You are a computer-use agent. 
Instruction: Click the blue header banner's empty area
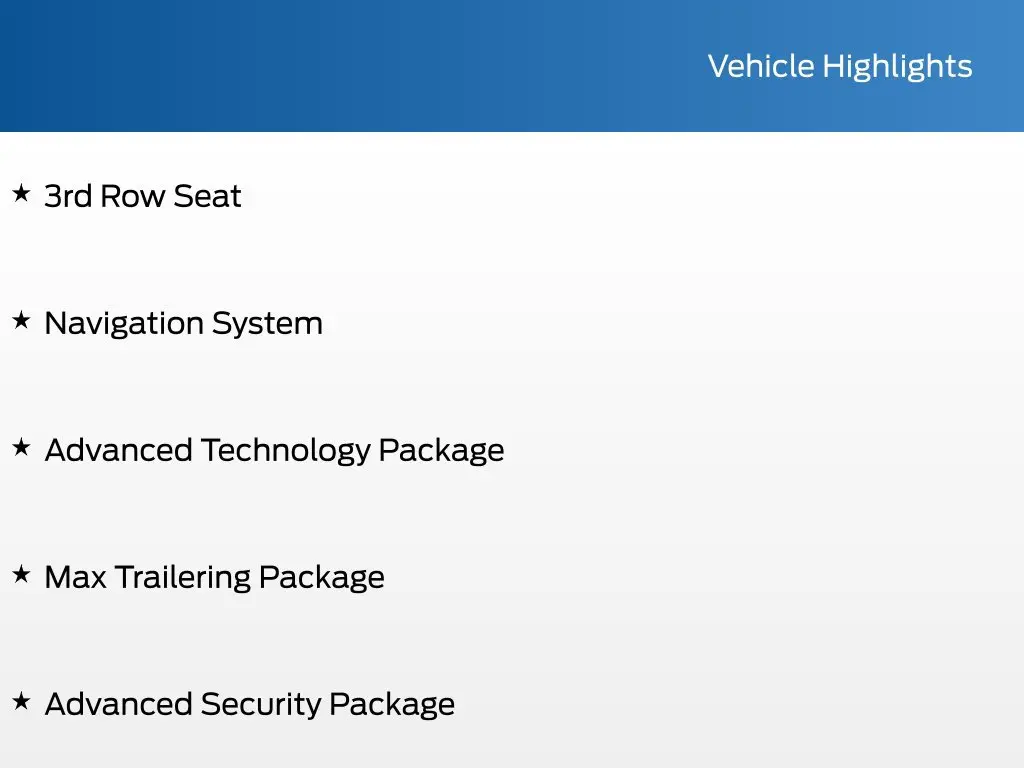(x=327, y=65)
